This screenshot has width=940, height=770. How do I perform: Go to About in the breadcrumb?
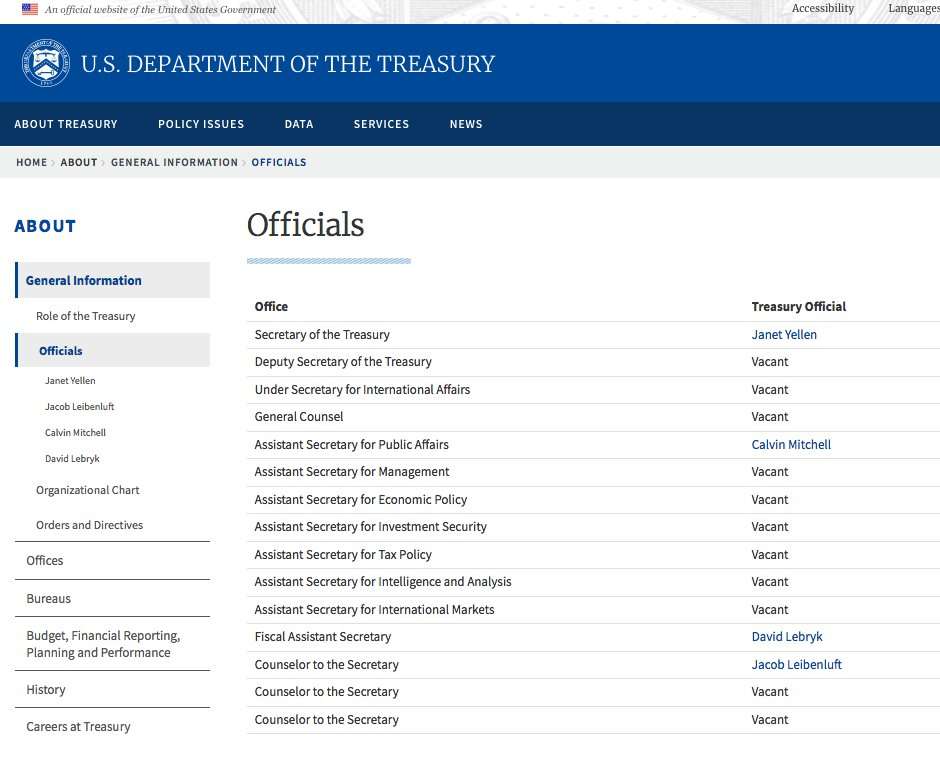pyautogui.click(x=79, y=163)
